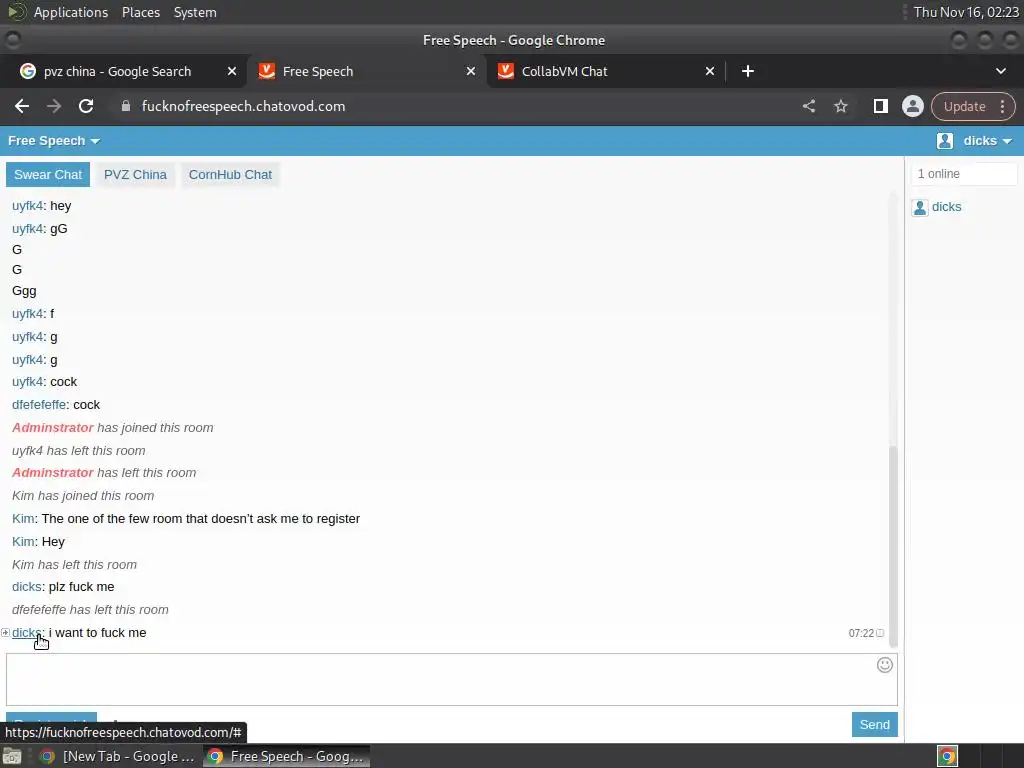The height and width of the screenshot is (768, 1024).
Task: Toggle the Chrome side panel icon
Action: point(880,106)
